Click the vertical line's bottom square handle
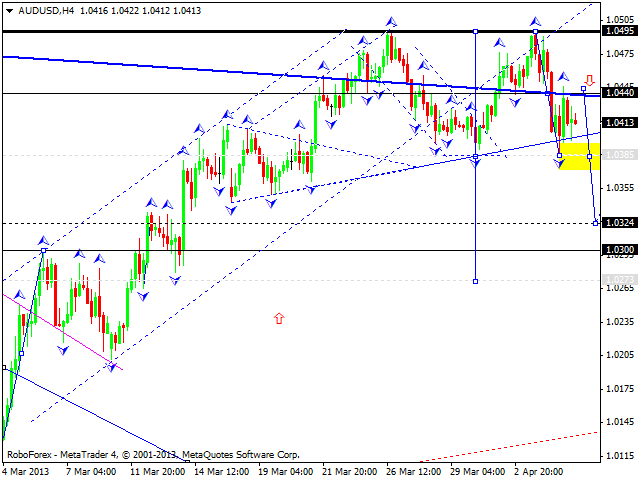 pyautogui.click(x=475, y=281)
